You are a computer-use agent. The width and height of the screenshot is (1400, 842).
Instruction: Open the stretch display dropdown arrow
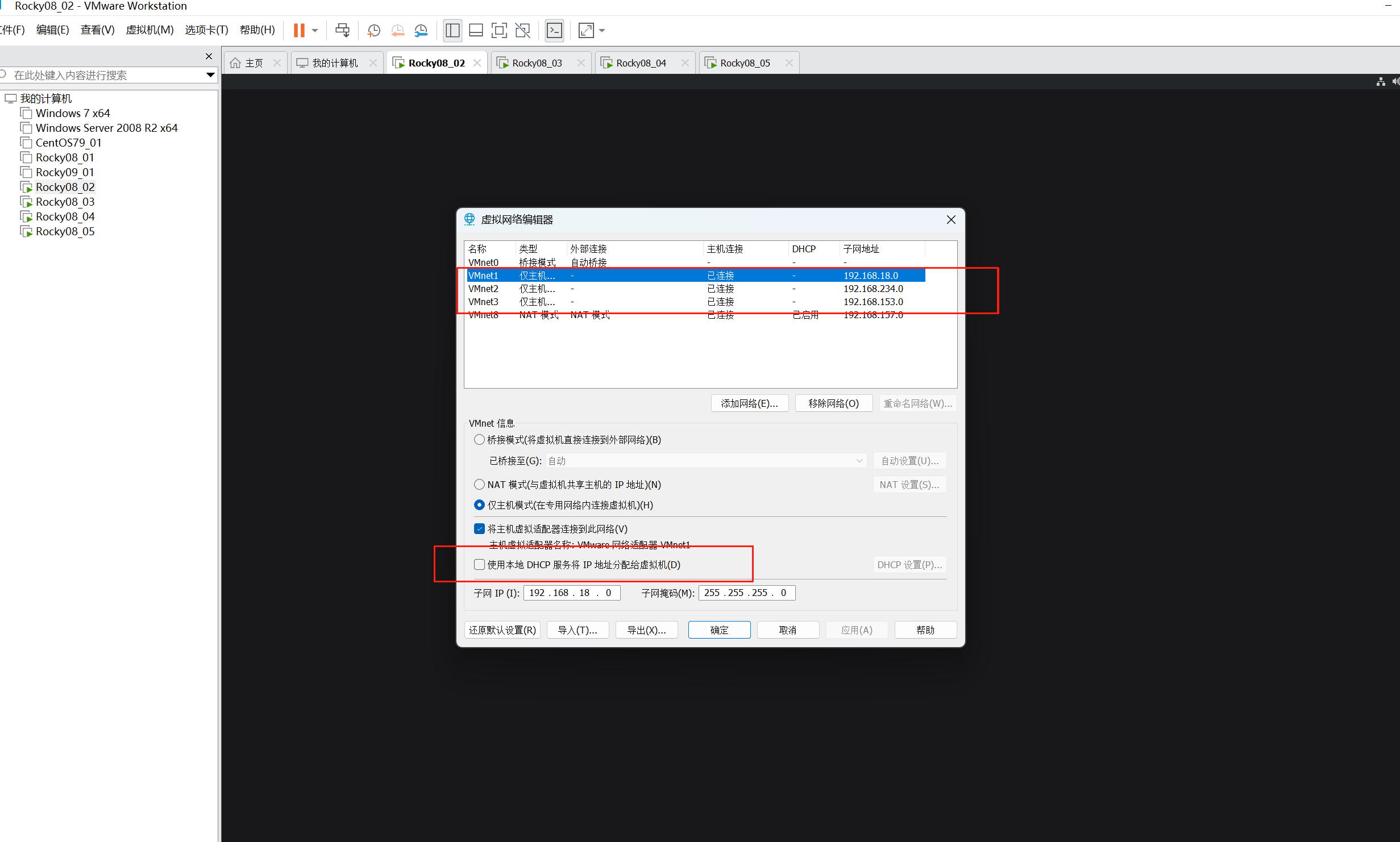tap(602, 31)
